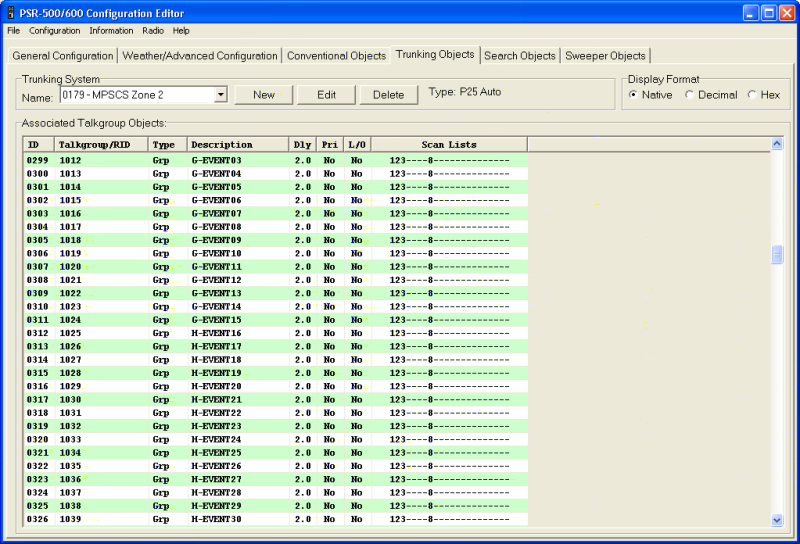Open the Sweeper Objects tab
Viewport: 800px width, 544px height.
click(x=606, y=56)
